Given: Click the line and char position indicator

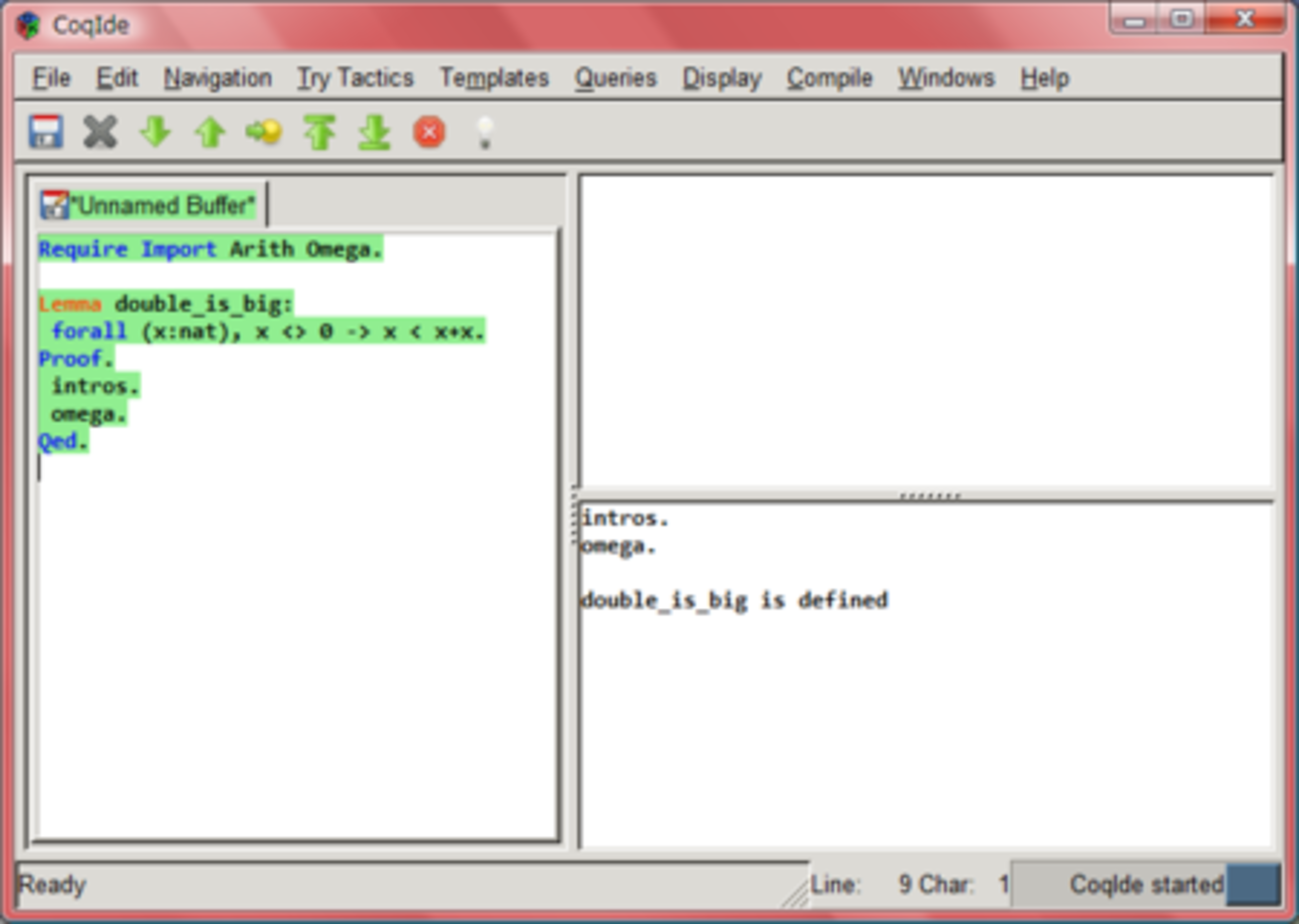Looking at the screenshot, I should [910, 884].
